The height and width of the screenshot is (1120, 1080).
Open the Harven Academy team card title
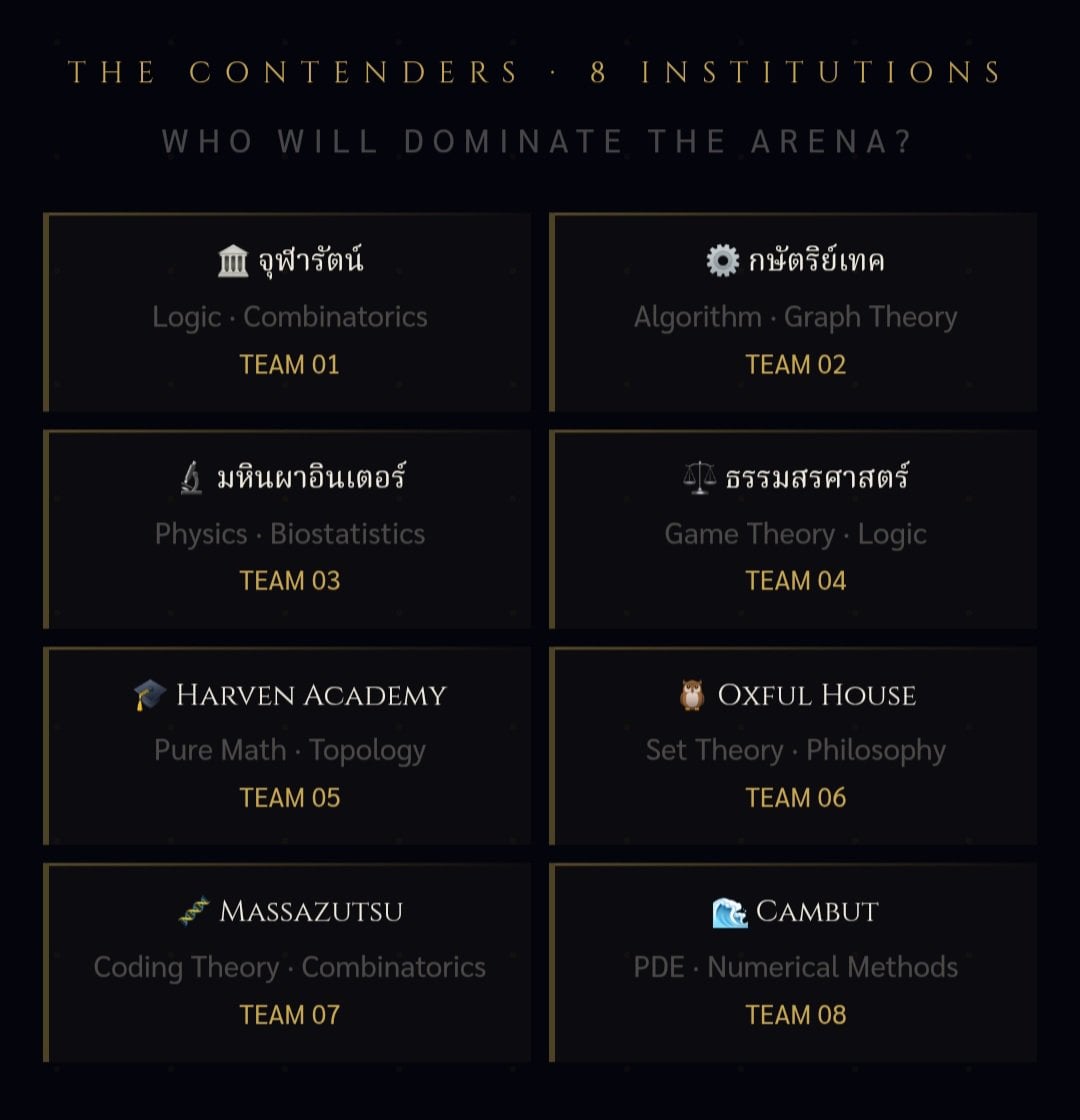coord(311,695)
